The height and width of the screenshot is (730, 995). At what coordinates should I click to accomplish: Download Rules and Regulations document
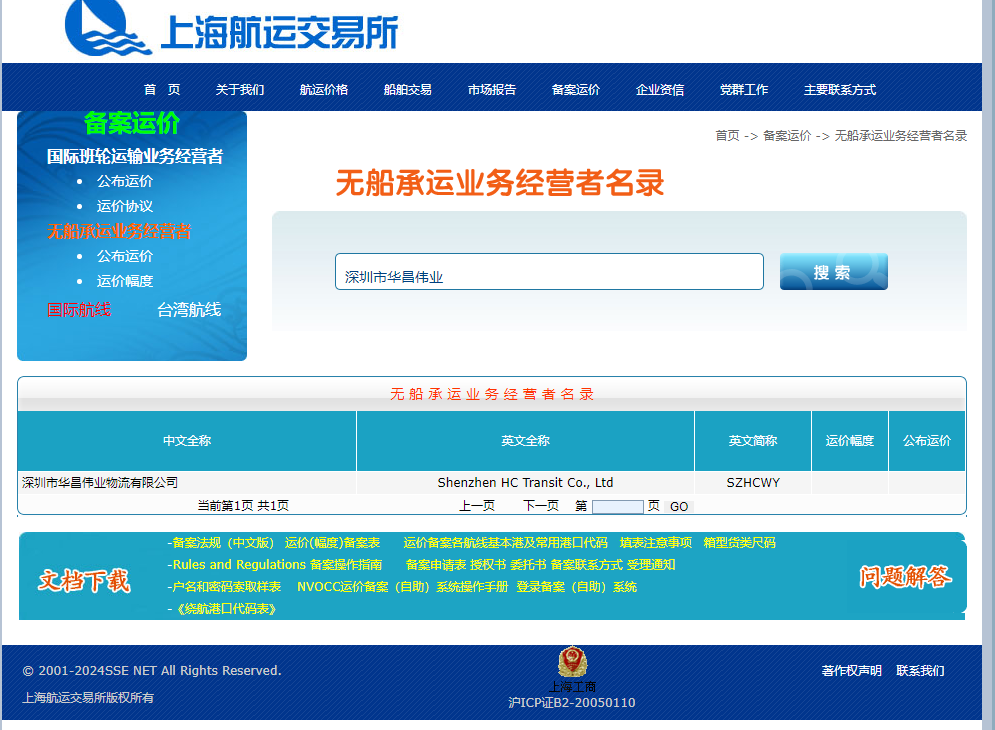pos(239,564)
